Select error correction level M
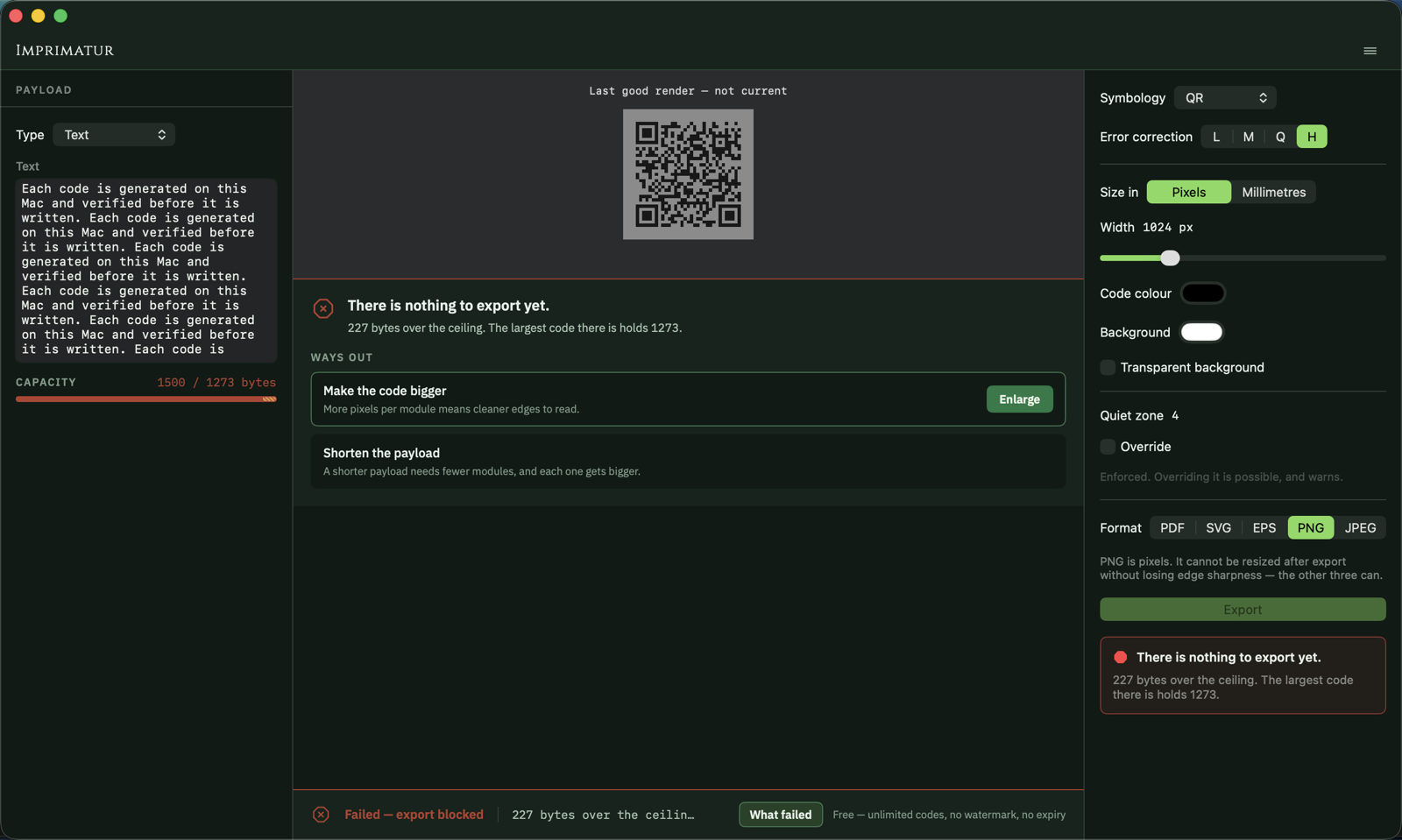Viewport: 1402px width, 840px height. (x=1248, y=137)
